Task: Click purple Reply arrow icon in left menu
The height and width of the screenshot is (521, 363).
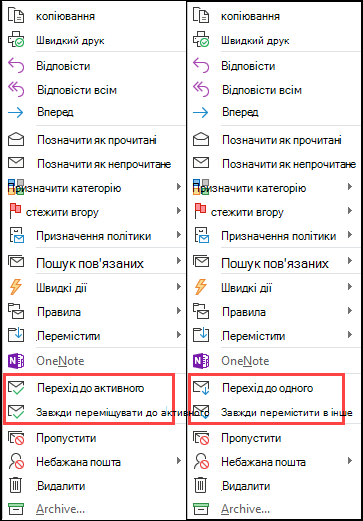Action: (x=16, y=65)
